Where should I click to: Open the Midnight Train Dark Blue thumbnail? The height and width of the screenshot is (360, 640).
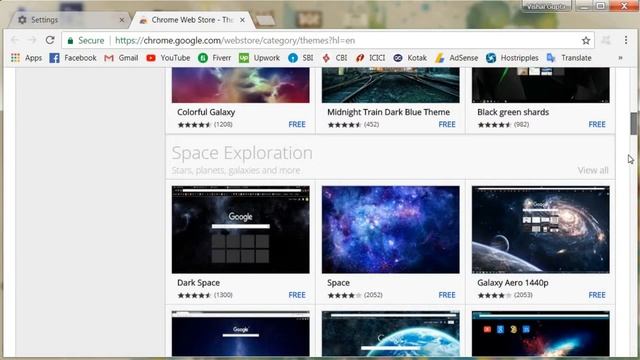[x=391, y=85]
